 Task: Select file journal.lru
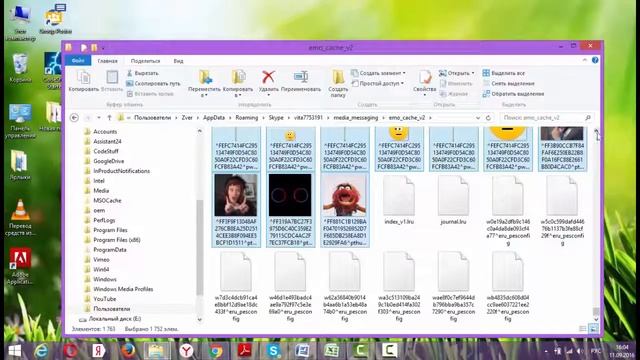click(x=453, y=200)
